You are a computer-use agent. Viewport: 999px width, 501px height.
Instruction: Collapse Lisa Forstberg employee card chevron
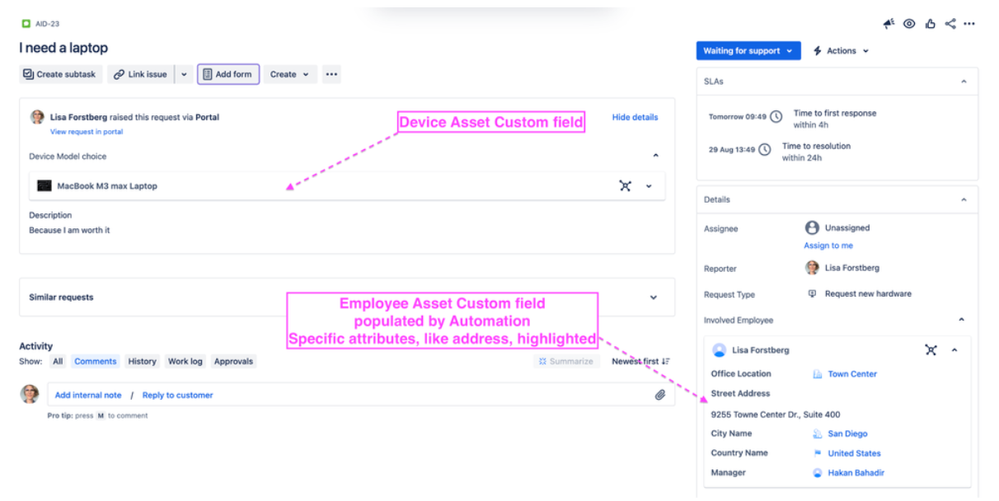954,350
